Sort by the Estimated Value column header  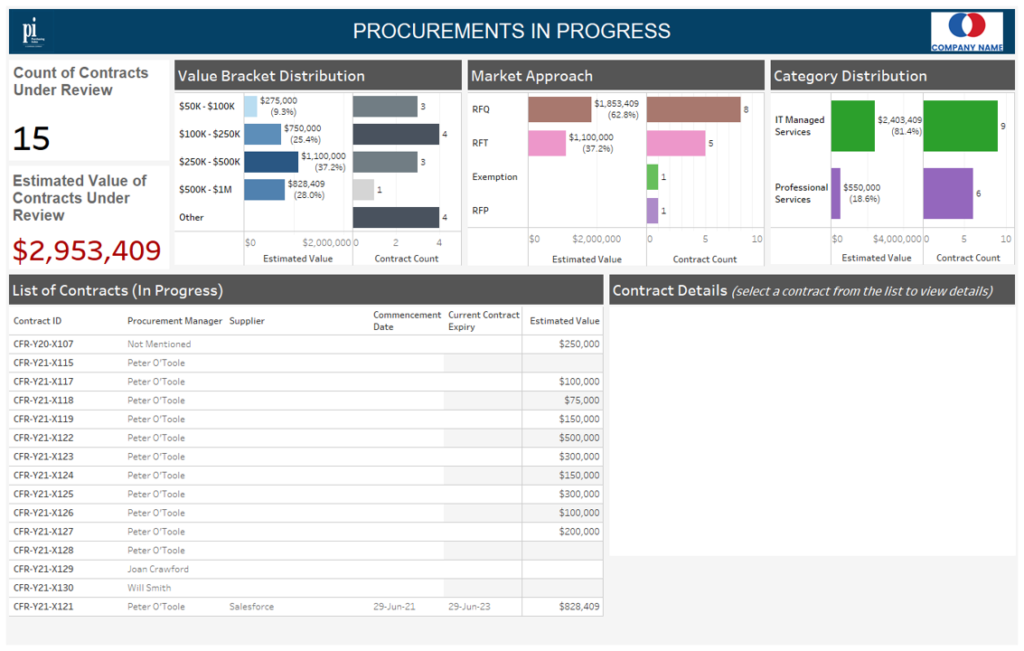(x=563, y=320)
